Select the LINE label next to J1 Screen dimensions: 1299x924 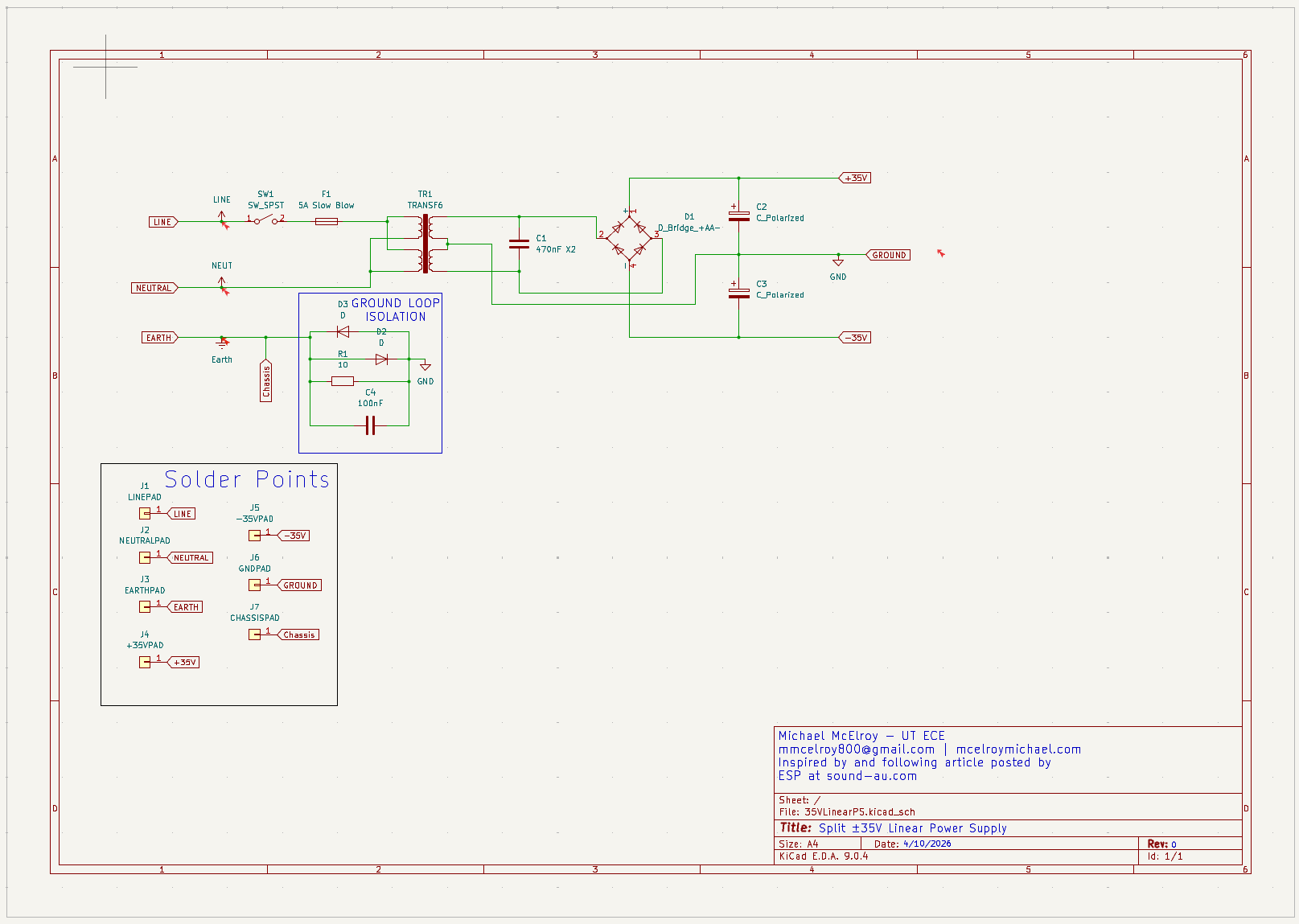pyautogui.click(x=182, y=514)
